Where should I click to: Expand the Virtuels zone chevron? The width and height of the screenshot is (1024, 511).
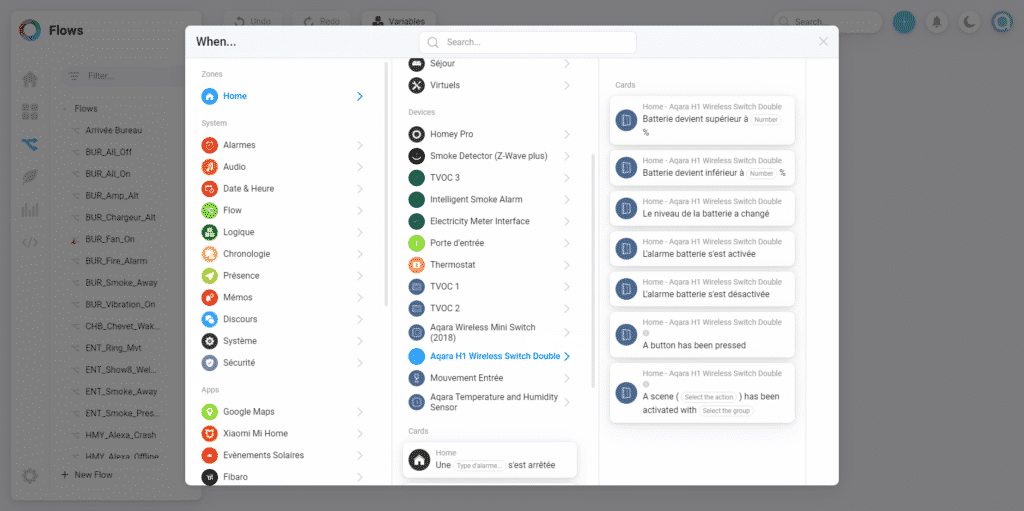[566, 85]
